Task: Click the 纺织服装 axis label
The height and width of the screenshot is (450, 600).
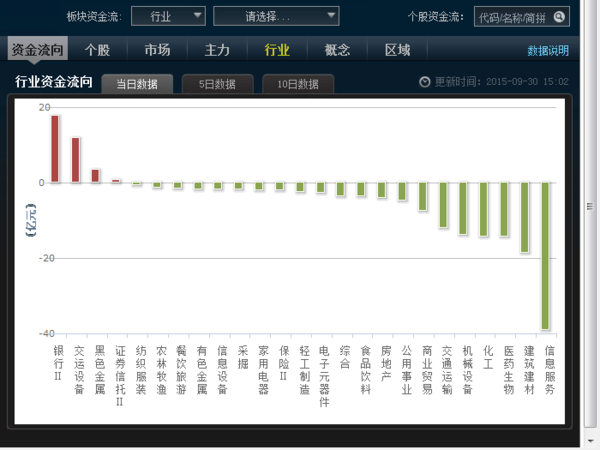Action: (x=141, y=370)
